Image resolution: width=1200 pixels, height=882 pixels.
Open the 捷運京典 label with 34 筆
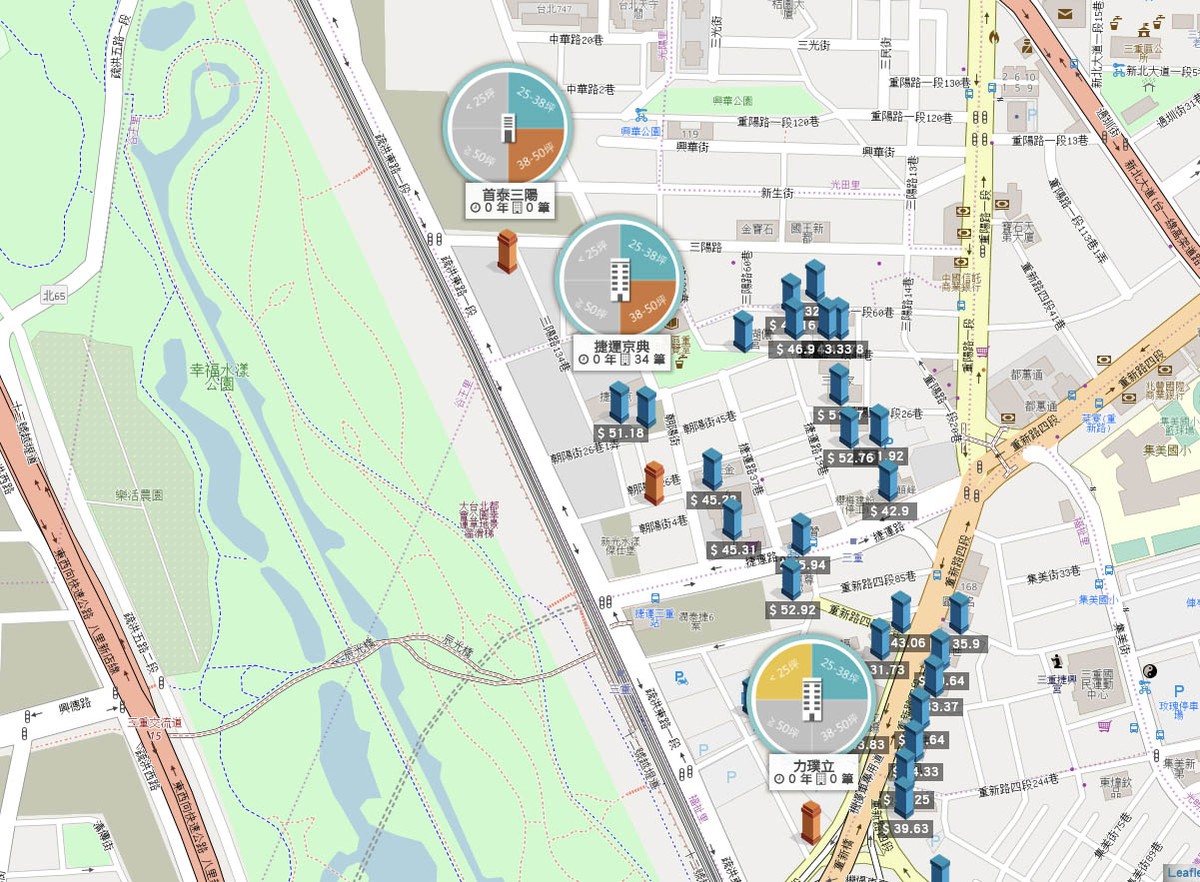(621, 351)
